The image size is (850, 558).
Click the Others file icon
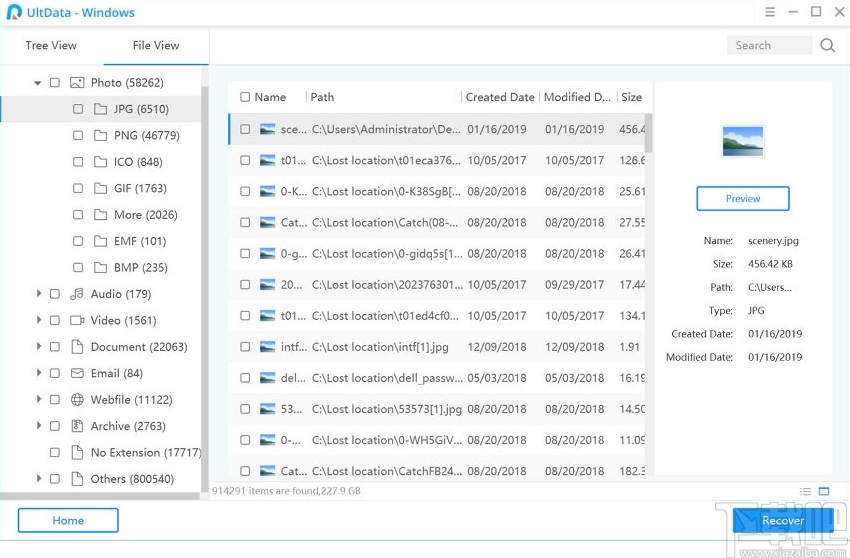pos(77,479)
